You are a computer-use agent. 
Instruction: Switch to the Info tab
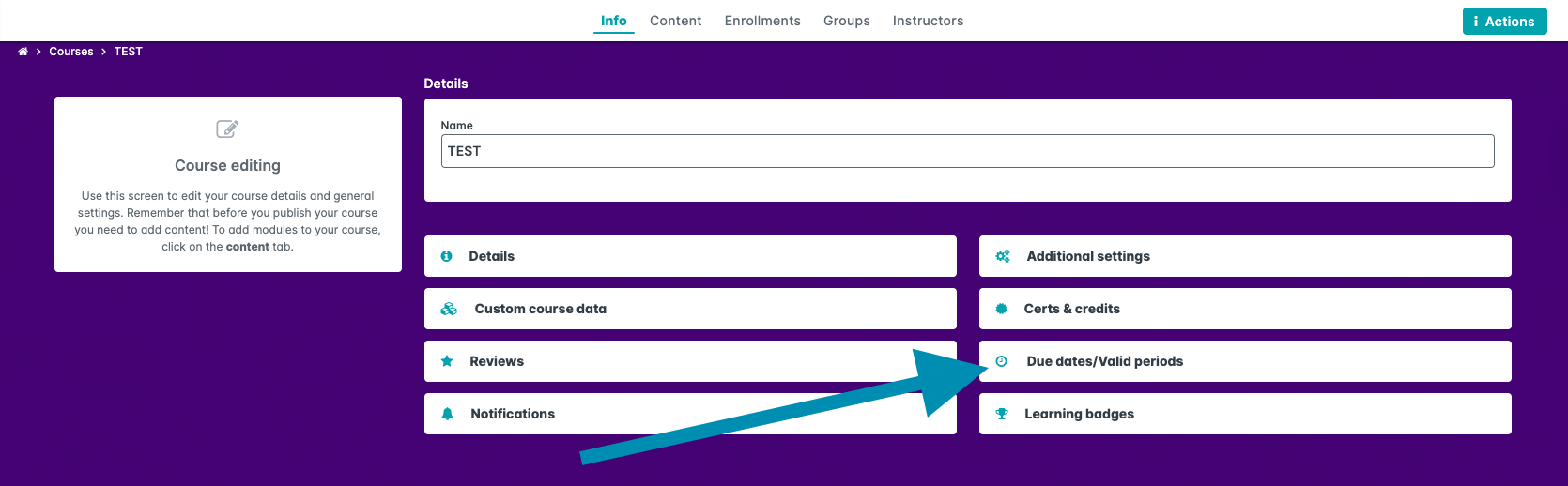(613, 21)
